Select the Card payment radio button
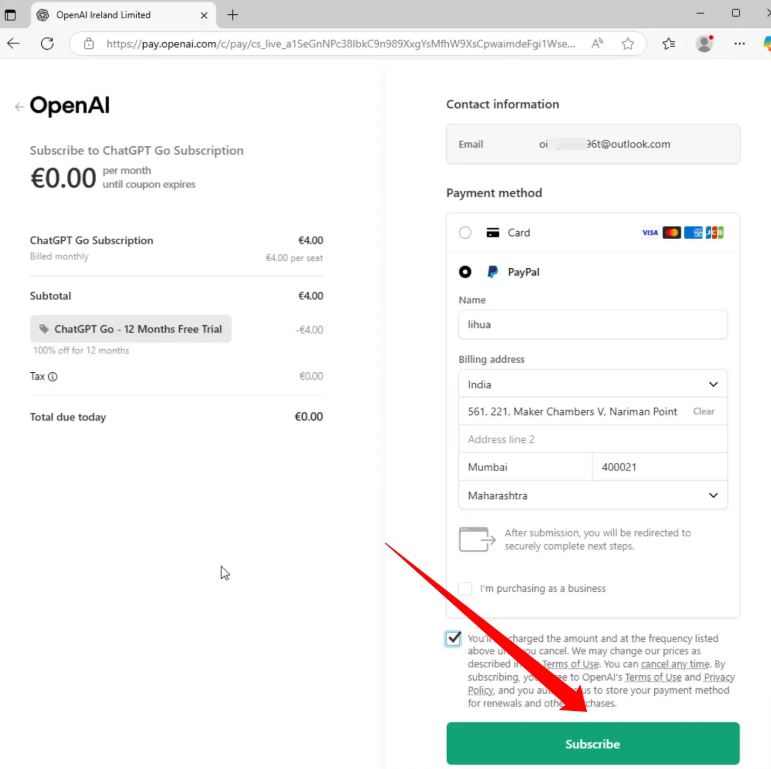Viewport: 771px width, 769px height. (x=465, y=233)
